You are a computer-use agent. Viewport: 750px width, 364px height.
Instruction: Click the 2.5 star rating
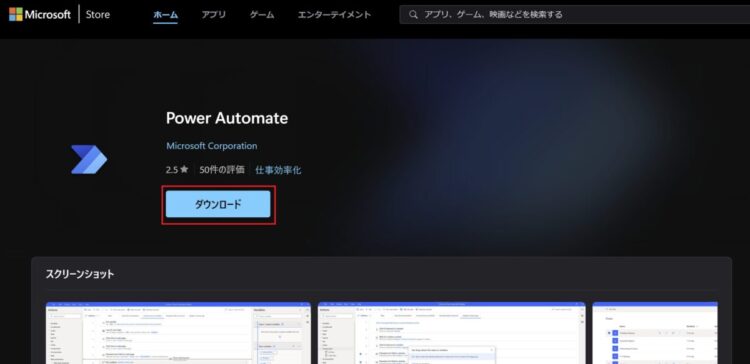click(x=177, y=170)
